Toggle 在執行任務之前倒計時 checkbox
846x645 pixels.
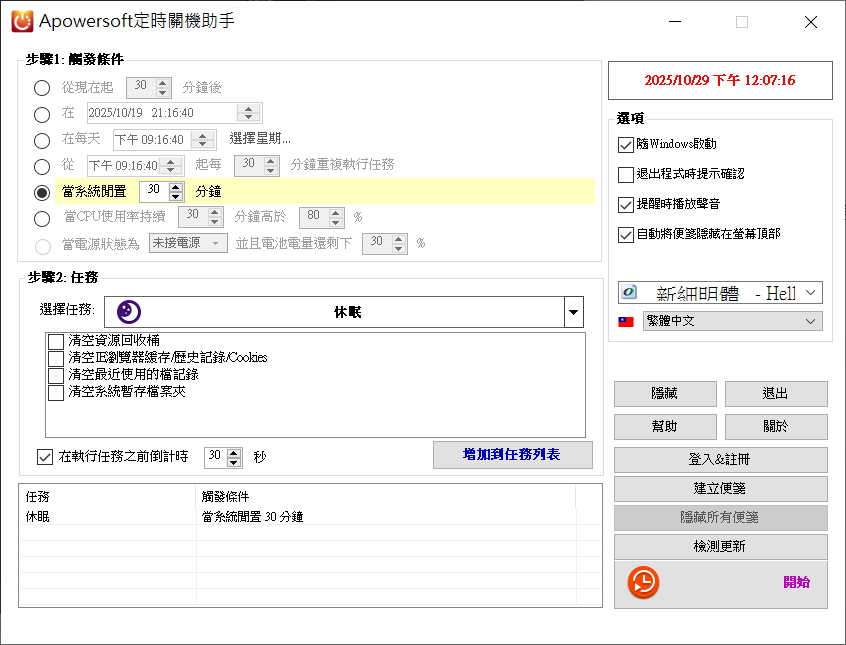[45, 457]
